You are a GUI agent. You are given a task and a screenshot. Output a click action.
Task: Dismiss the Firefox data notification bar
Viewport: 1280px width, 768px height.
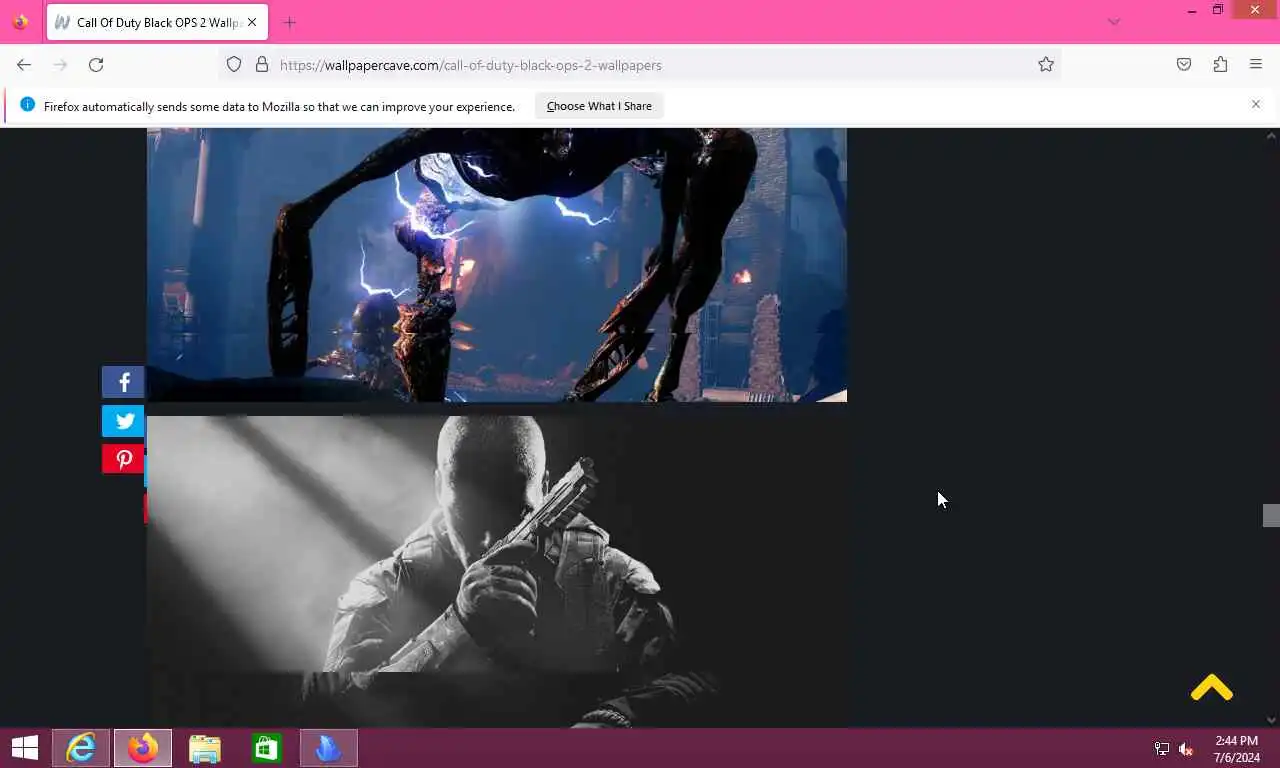click(x=1256, y=104)
